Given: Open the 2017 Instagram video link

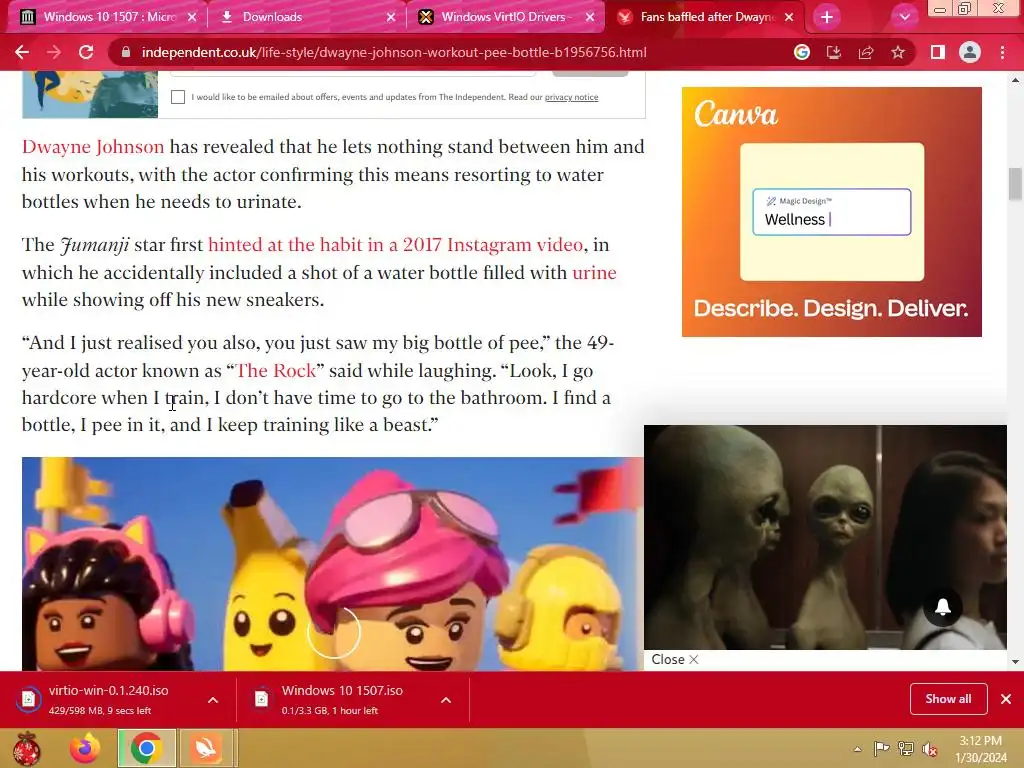Looking at the screenshot, I should (x=395, y=245).
